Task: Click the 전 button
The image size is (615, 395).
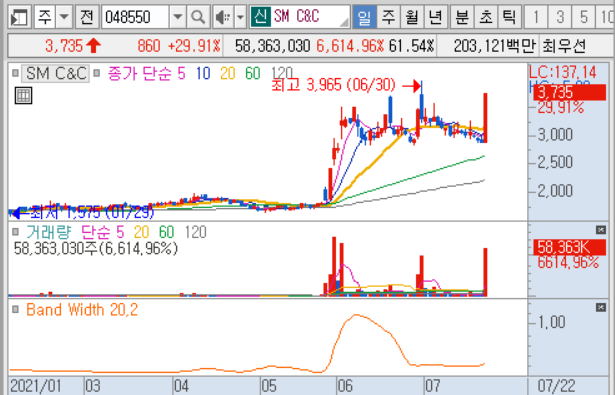Action: [x=86, y=17]
